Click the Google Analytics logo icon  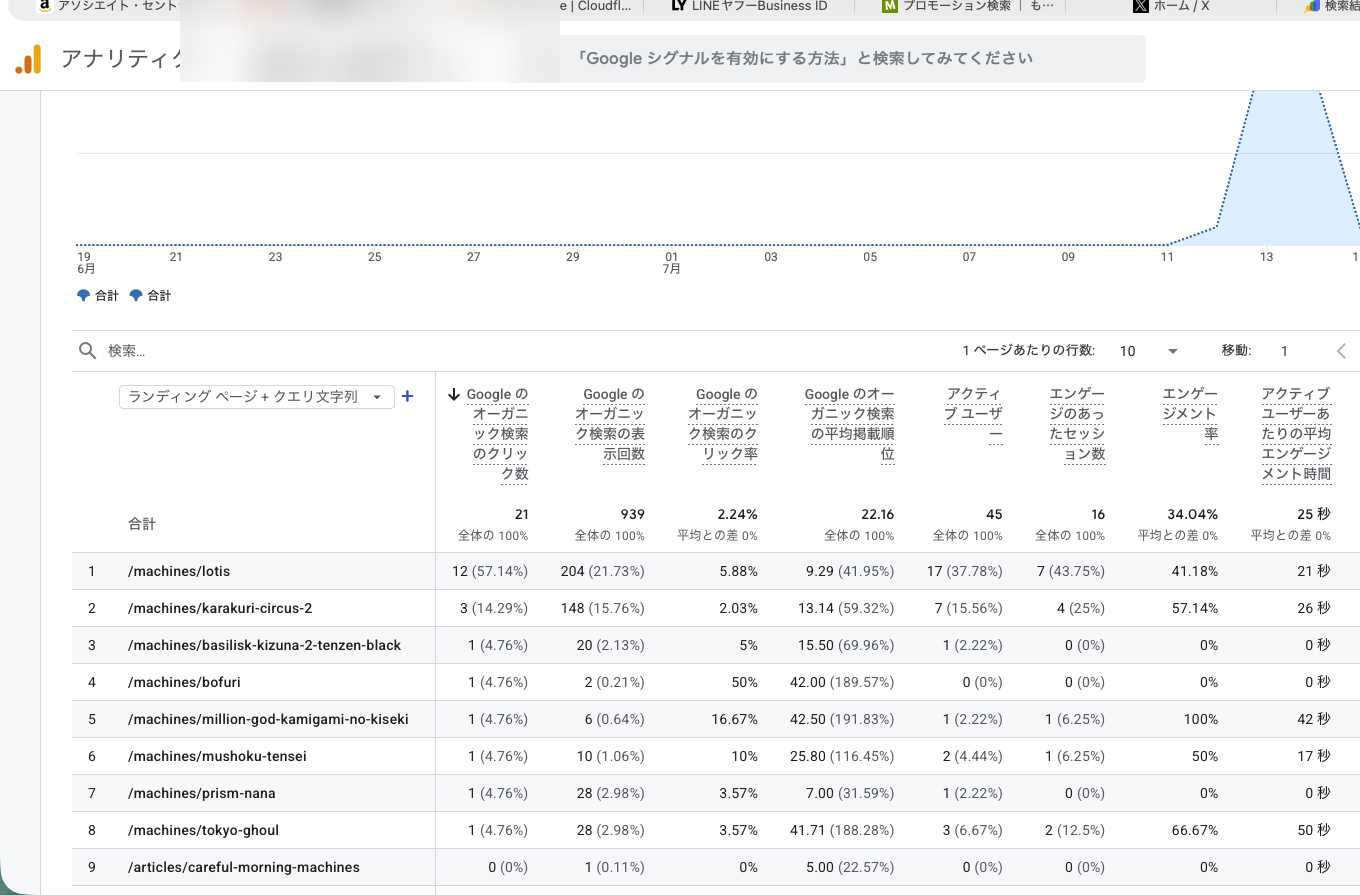[x=28, y=59]
